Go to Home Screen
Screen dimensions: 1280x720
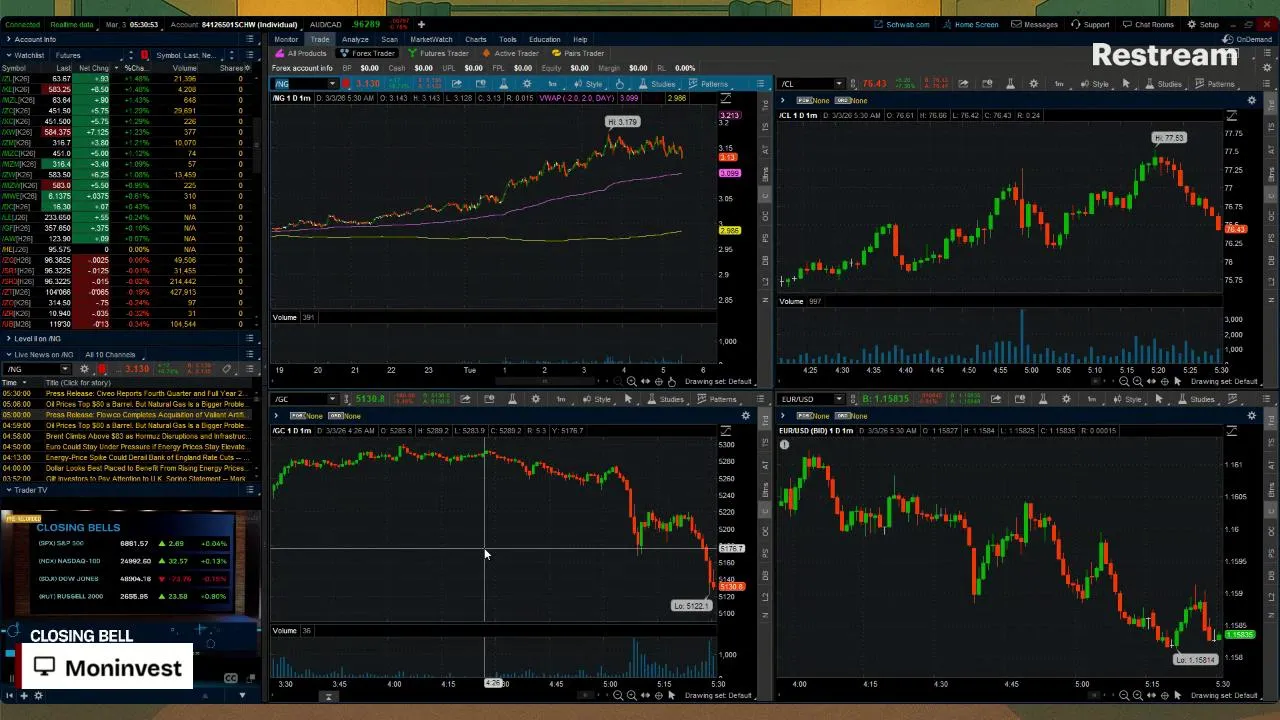(x=970, y=24)
